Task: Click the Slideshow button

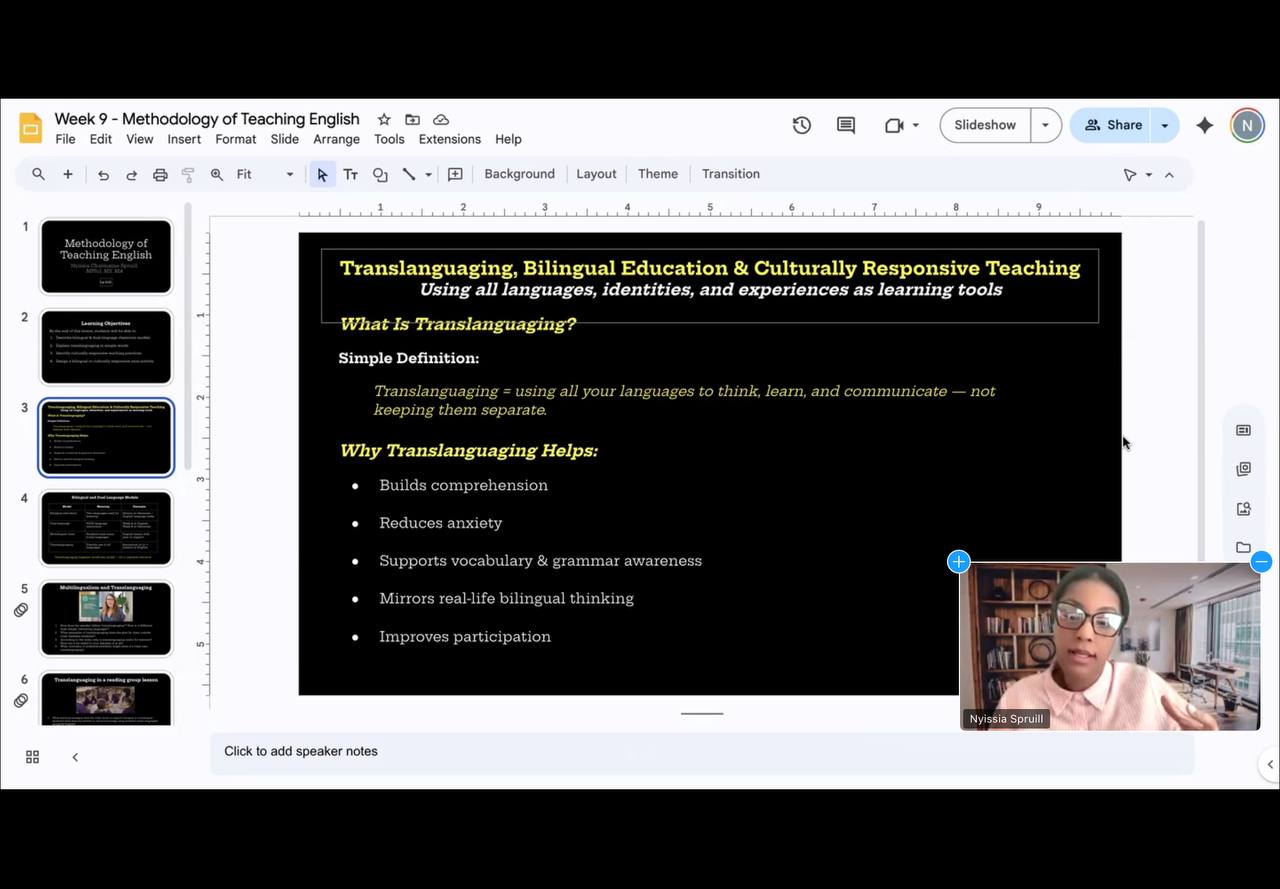Action: (985, 125)
